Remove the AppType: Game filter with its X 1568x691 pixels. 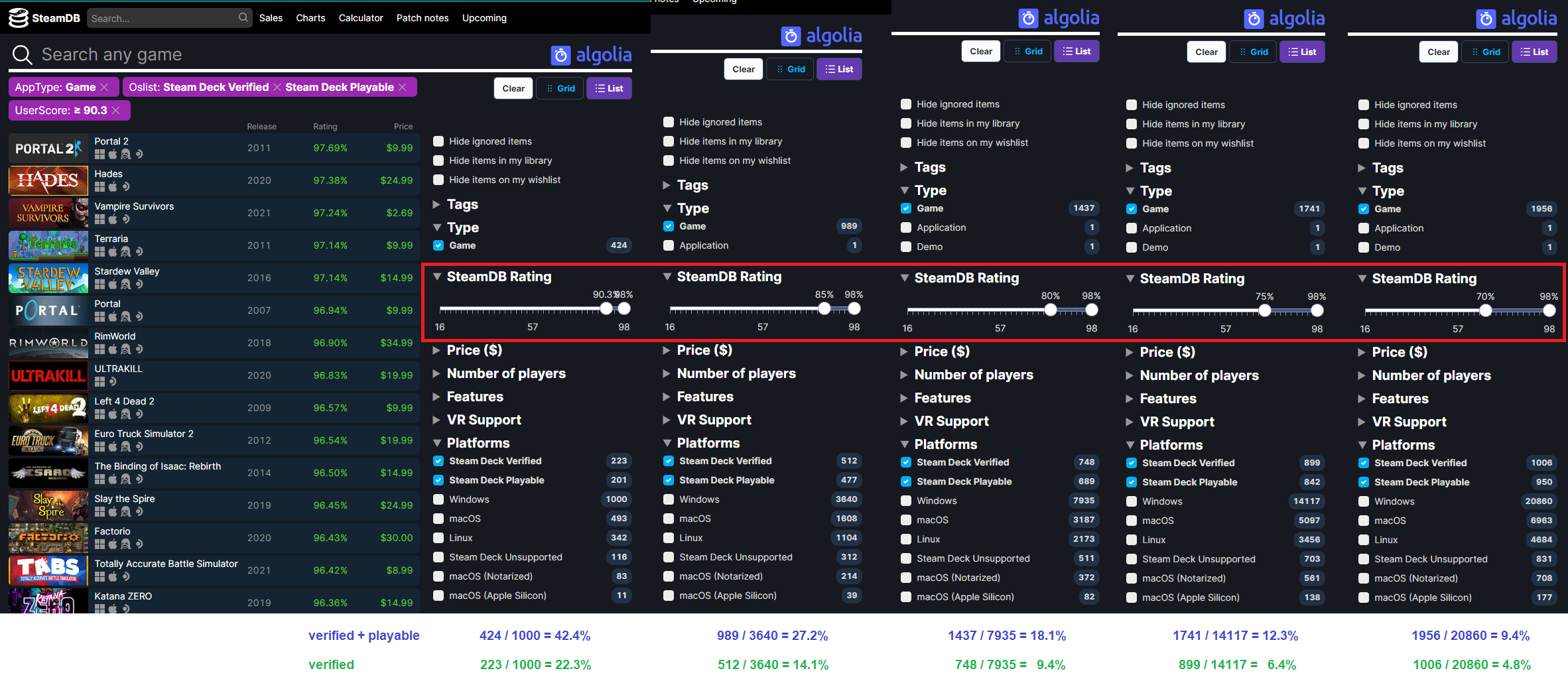[x=104, y=88]
